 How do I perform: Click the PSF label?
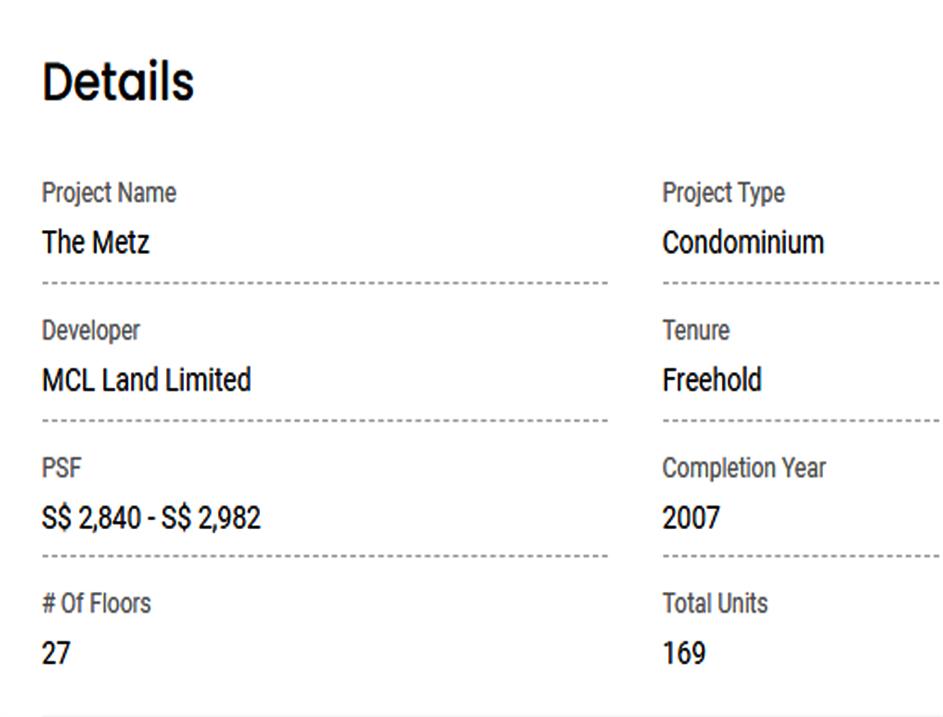(x=61, y=468)
